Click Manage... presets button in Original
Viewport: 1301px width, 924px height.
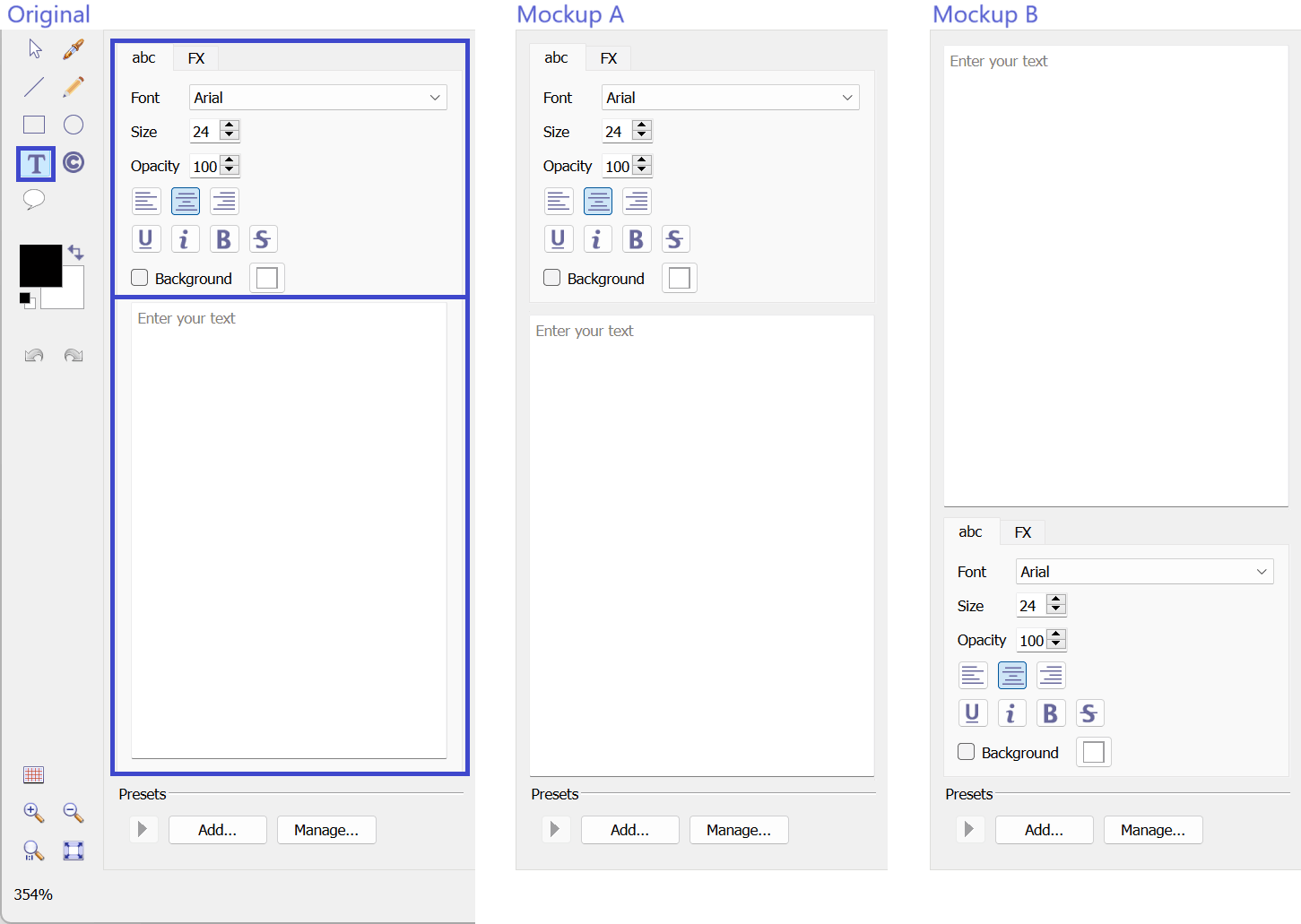326,830
